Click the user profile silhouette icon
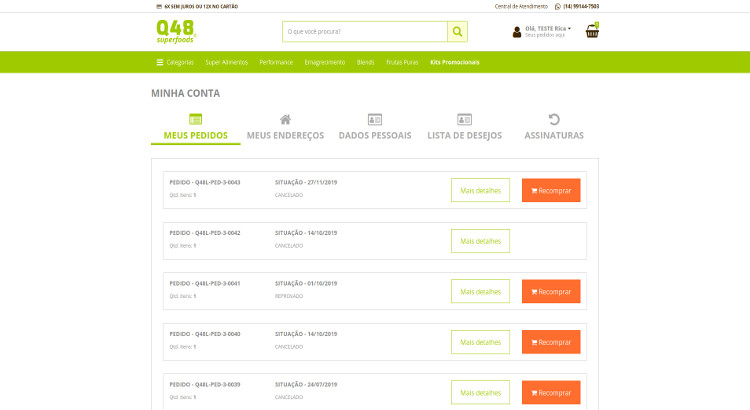The height and width of the screenshot is (410, 750). (x=517, y=32)
